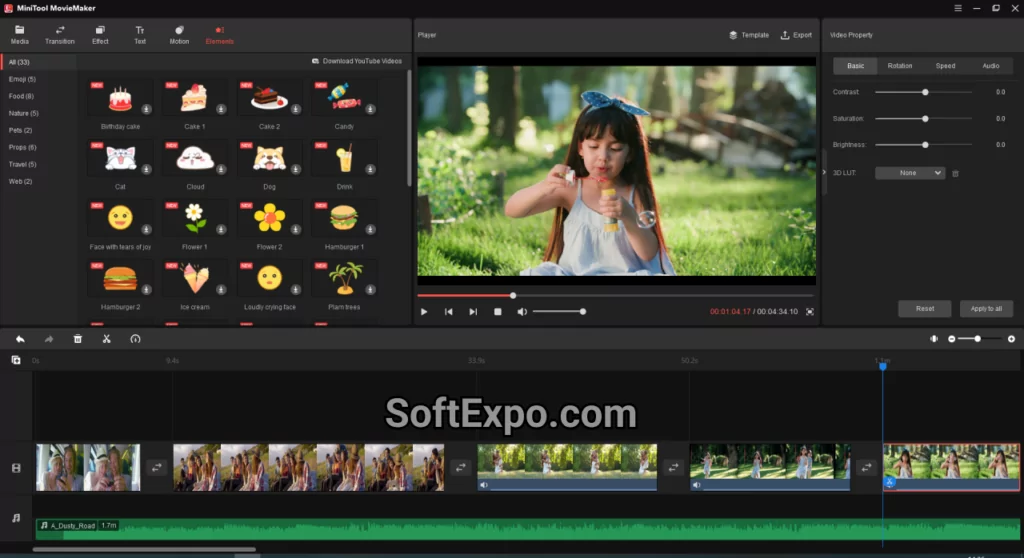The height and width of the screenshot is (558, 1024).
Task: Switch to the Speed property tab
Action: coord(945,66)
